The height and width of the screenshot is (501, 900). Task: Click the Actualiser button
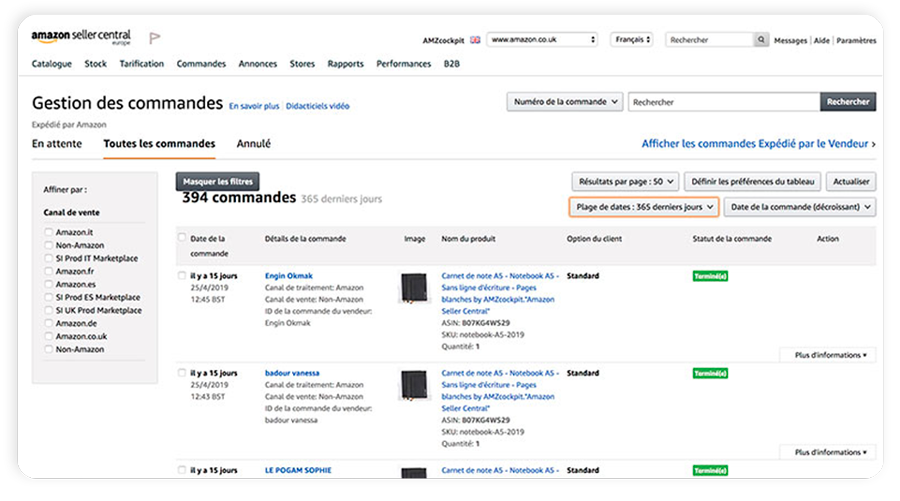click(x=851, y=181)
